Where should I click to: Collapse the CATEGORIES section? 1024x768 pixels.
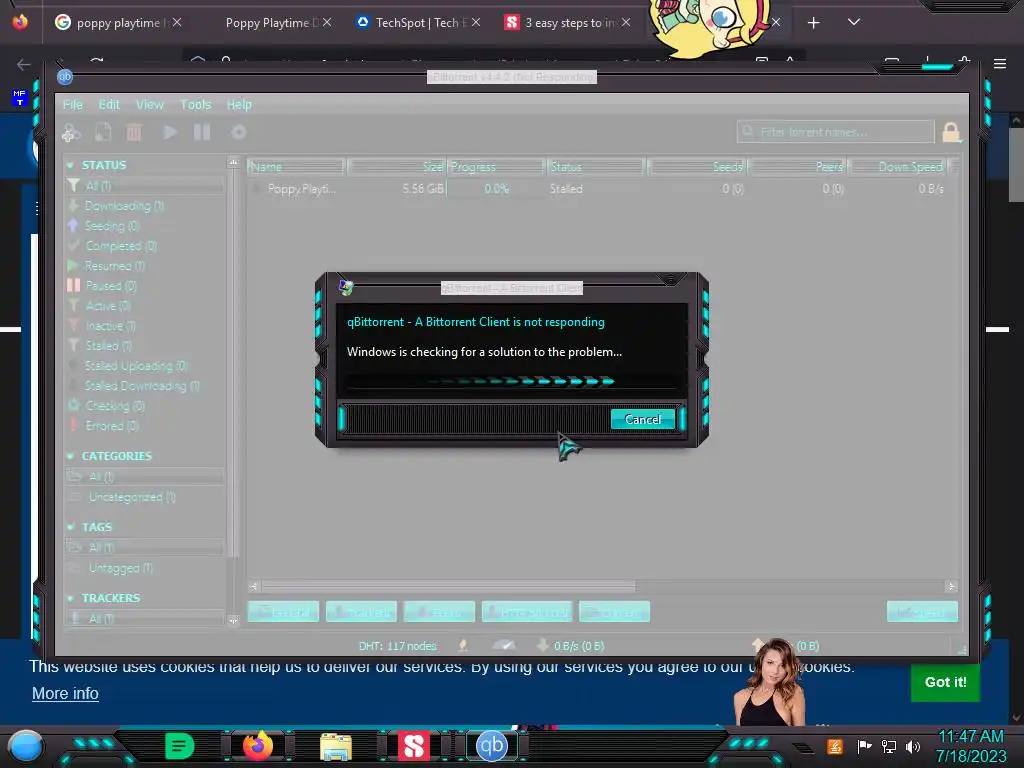click(71, 456)
